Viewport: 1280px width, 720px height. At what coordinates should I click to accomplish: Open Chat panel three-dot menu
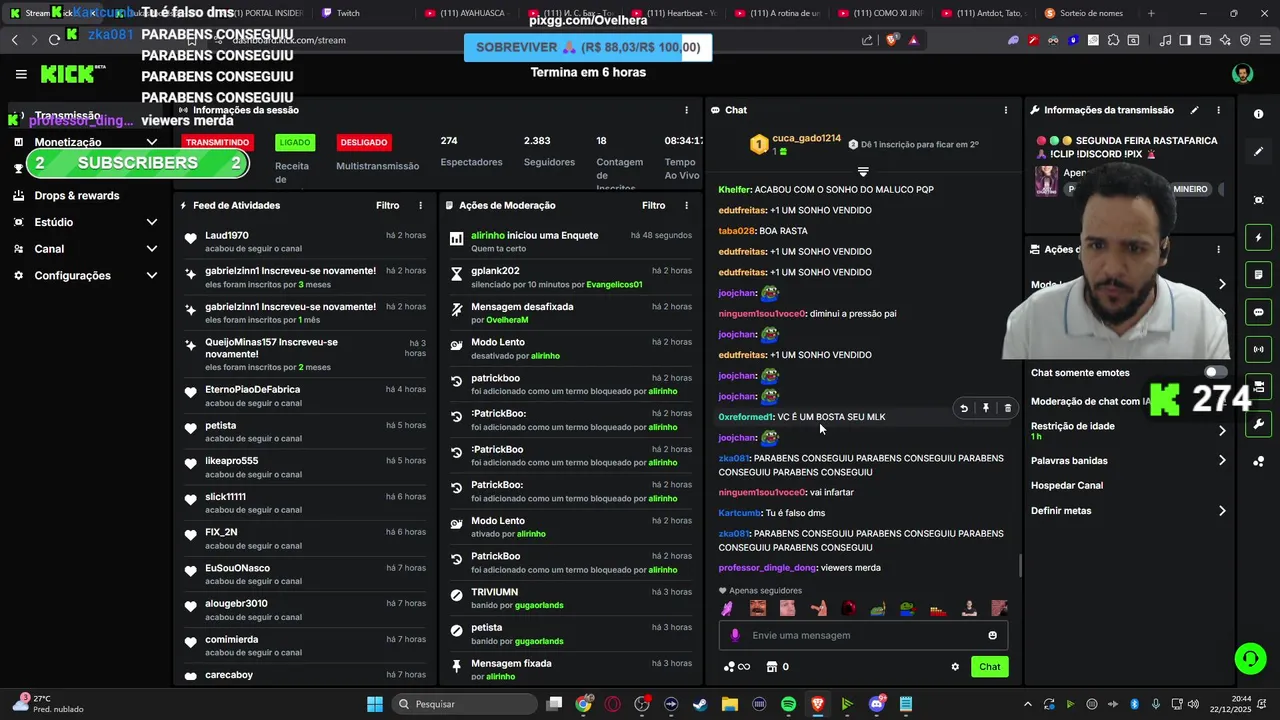click(1006, 110)
